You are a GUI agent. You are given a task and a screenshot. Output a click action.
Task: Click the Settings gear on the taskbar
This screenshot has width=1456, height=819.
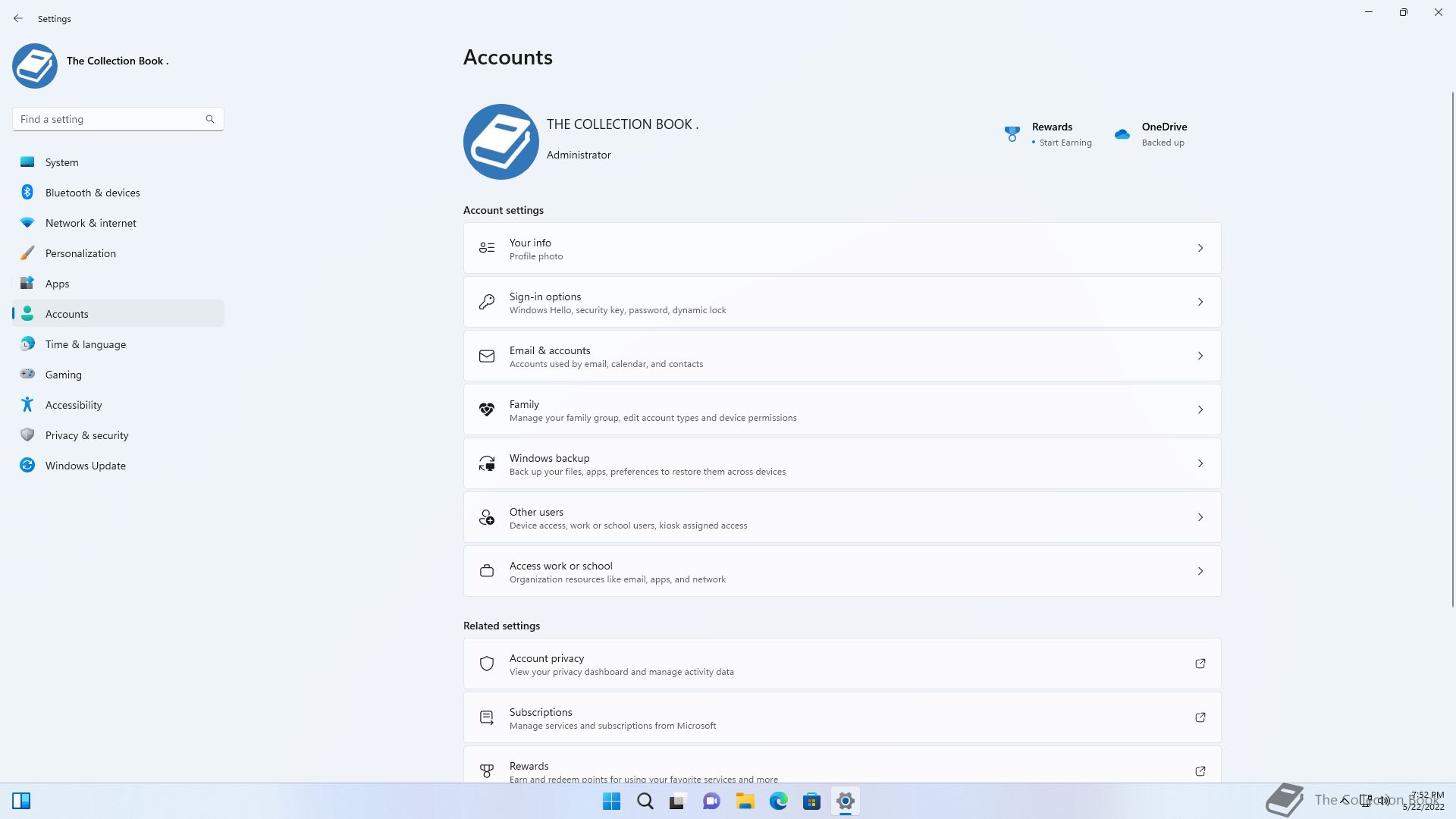click(x=845, y=801)
